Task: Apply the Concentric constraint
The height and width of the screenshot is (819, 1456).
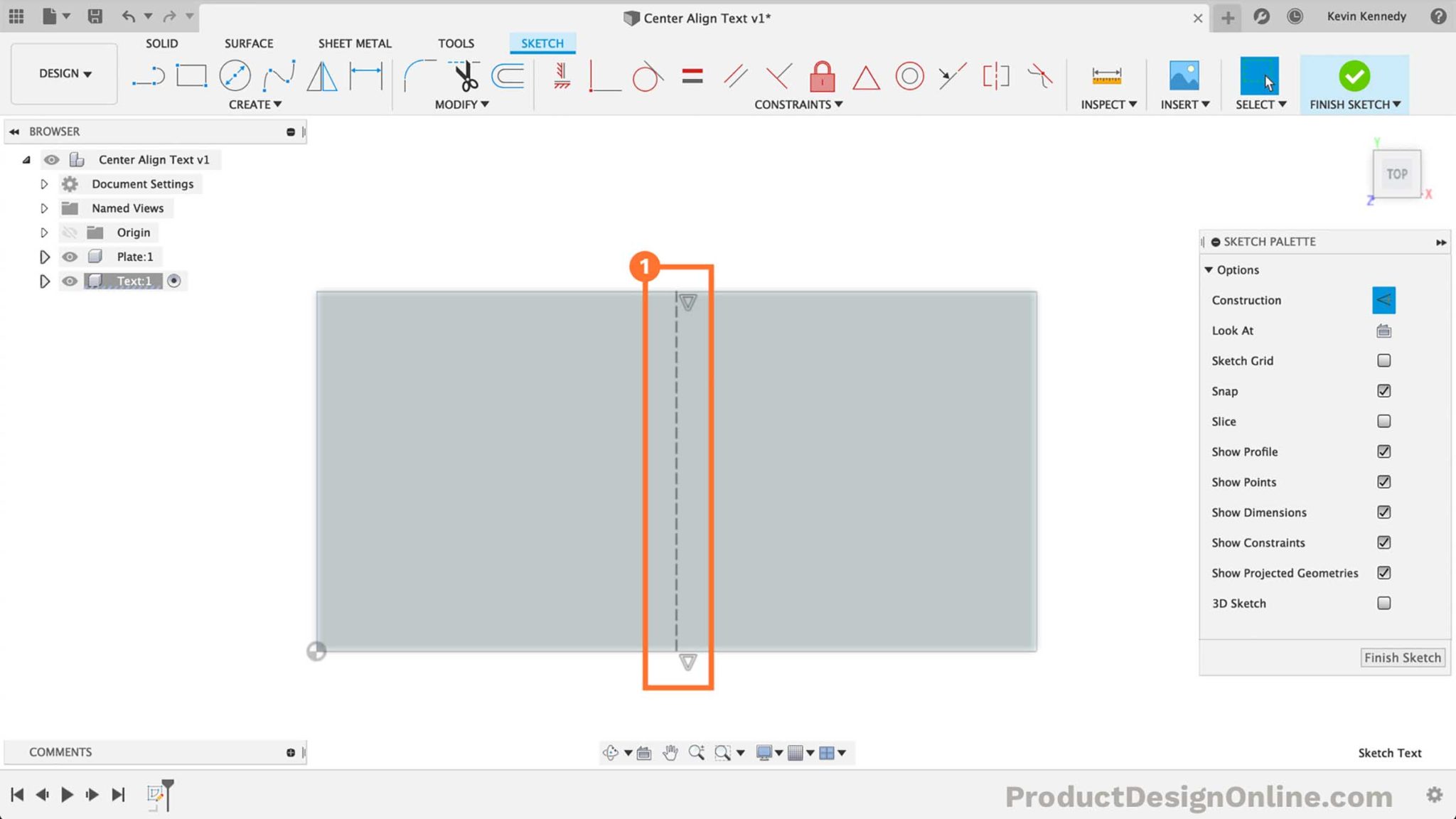Action: point(910,77)
